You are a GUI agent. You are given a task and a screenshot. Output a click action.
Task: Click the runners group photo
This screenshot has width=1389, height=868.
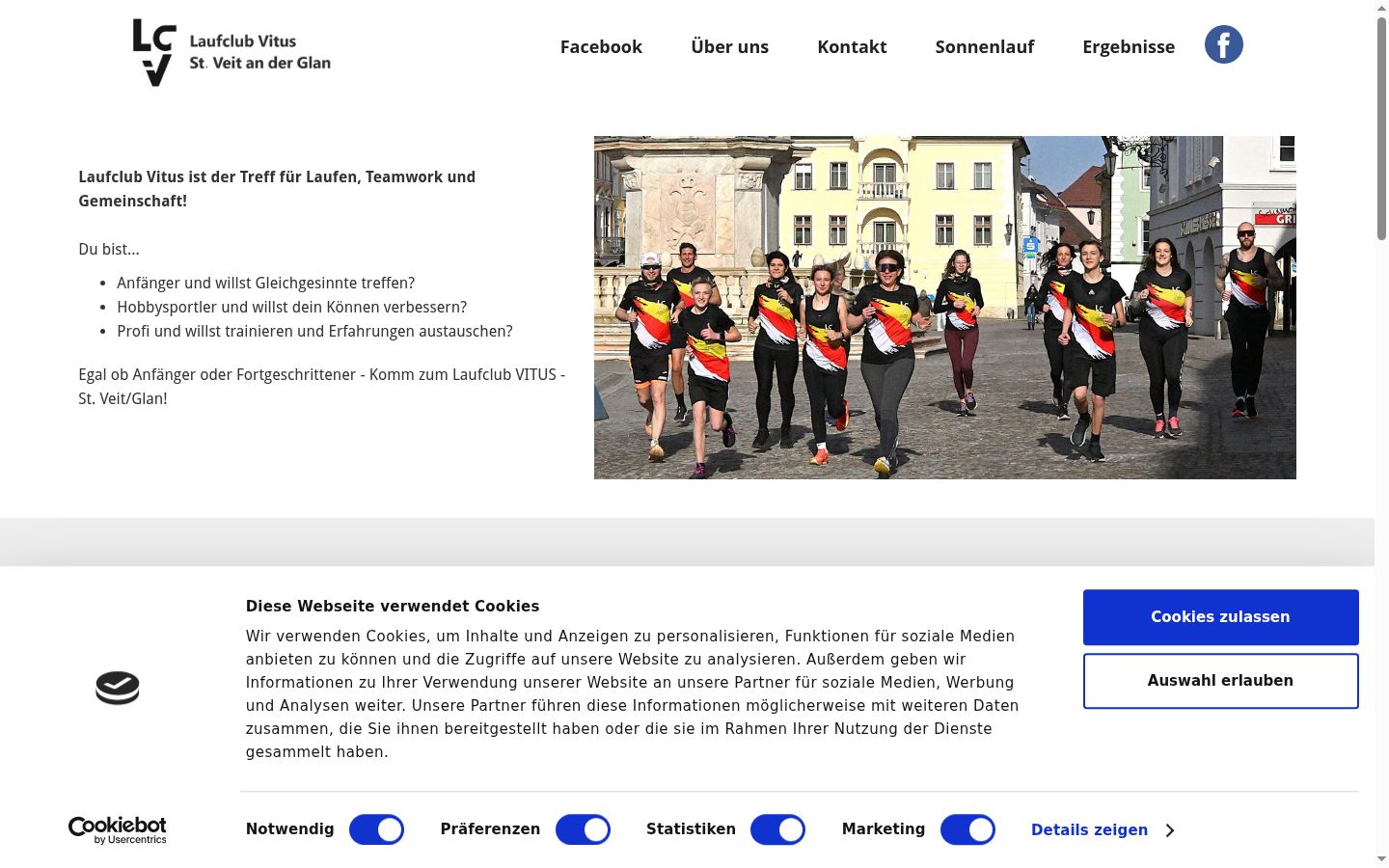click(x=945, y=308)
